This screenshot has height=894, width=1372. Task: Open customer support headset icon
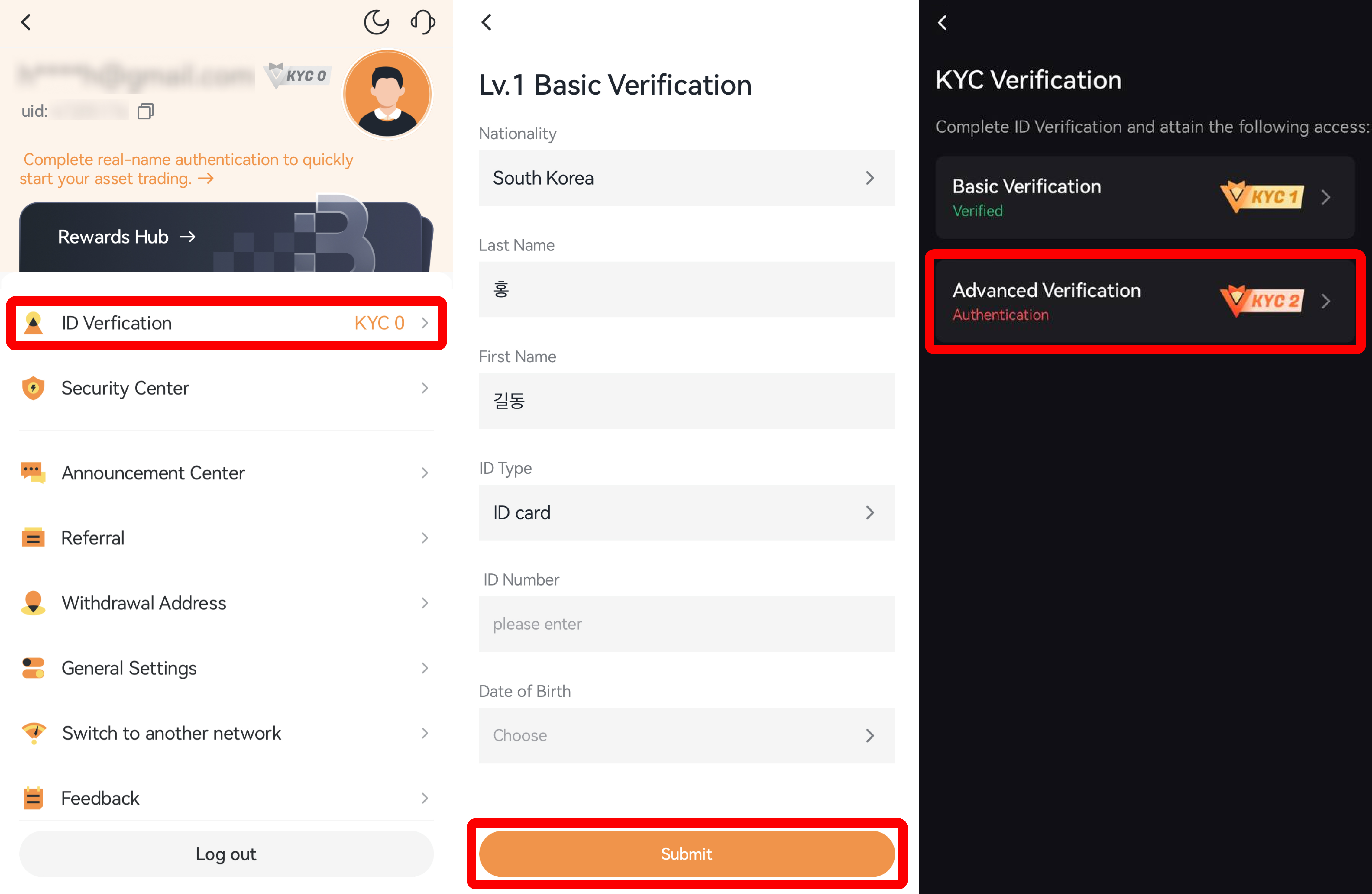(422, 22)
